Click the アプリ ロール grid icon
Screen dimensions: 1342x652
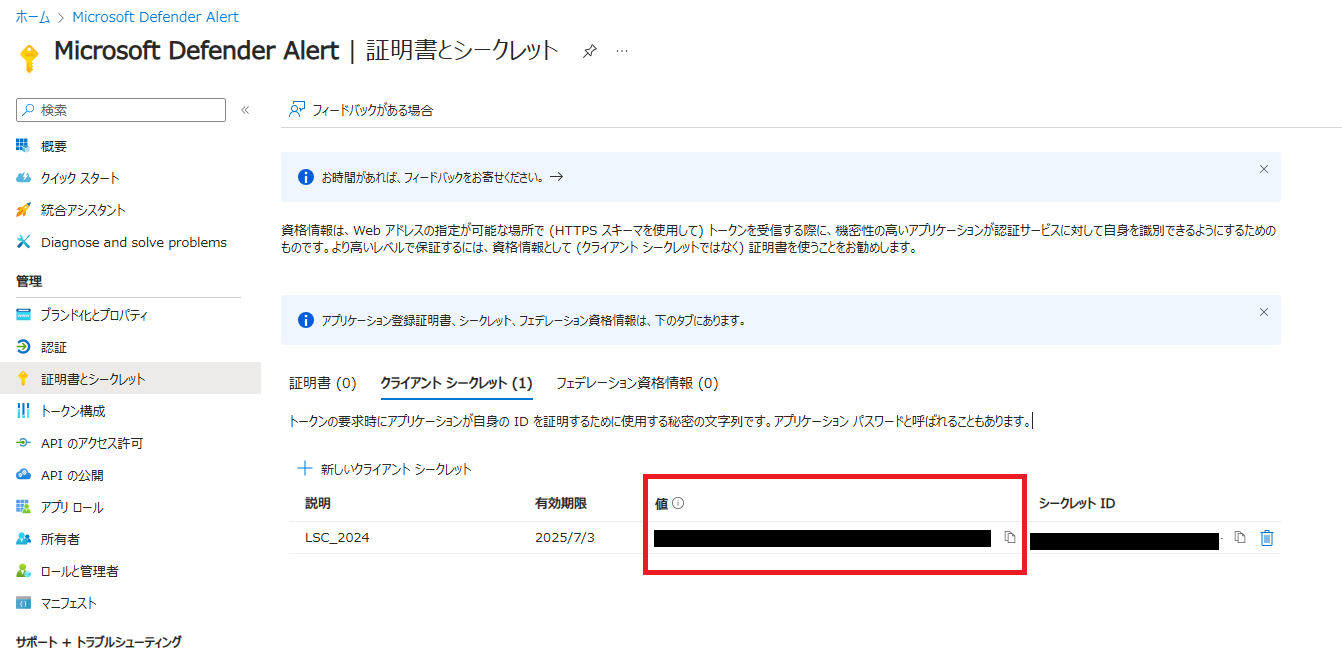pos(23,507)
